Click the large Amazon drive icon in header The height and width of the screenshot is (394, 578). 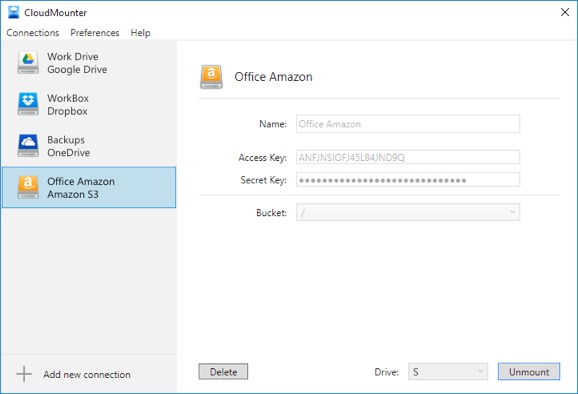(211, 77)
